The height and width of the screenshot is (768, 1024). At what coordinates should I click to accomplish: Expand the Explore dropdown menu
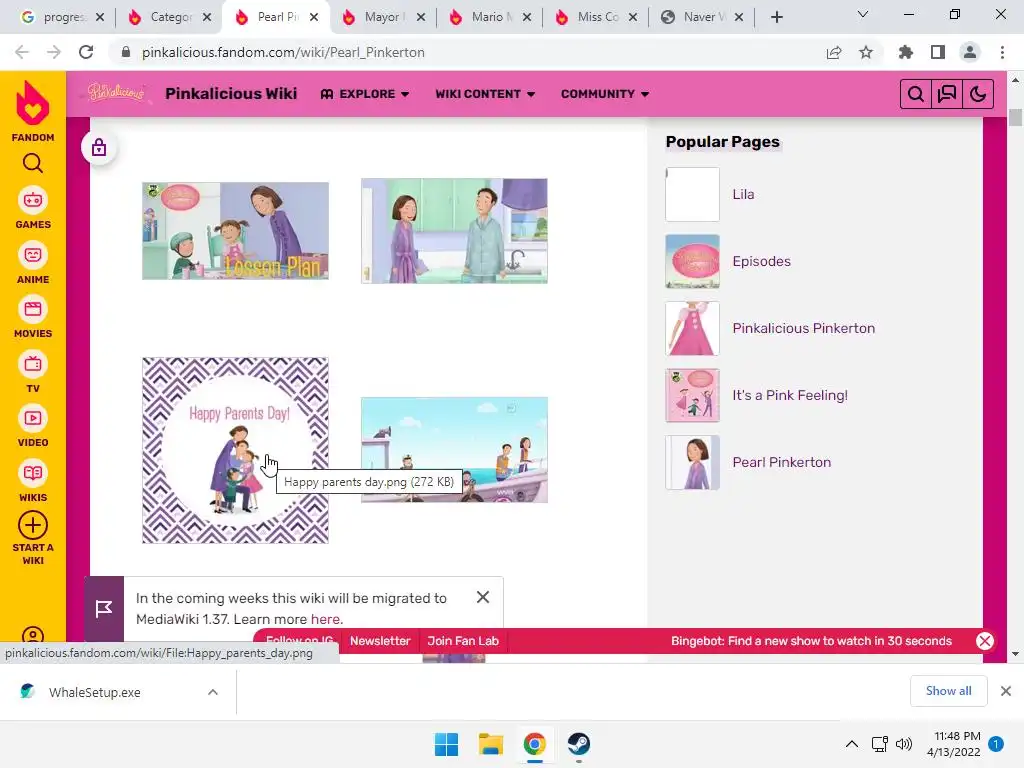click(365, 94)
